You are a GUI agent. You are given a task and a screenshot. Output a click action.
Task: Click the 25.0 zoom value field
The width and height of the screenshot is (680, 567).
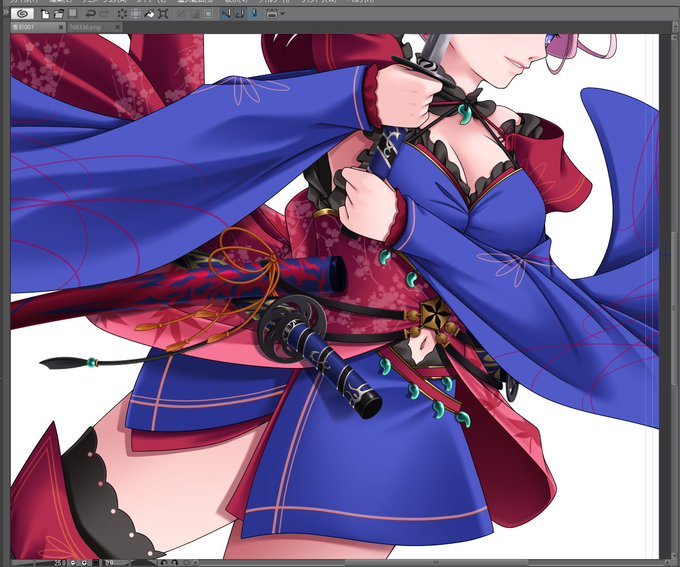pyautogui.click(x=60, y=563)
